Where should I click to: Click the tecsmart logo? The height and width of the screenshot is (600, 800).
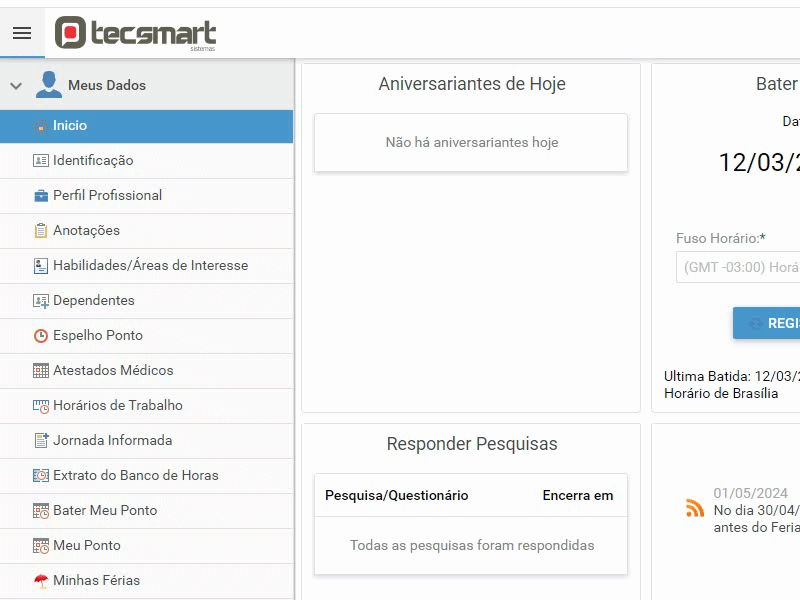pos(135,33)
